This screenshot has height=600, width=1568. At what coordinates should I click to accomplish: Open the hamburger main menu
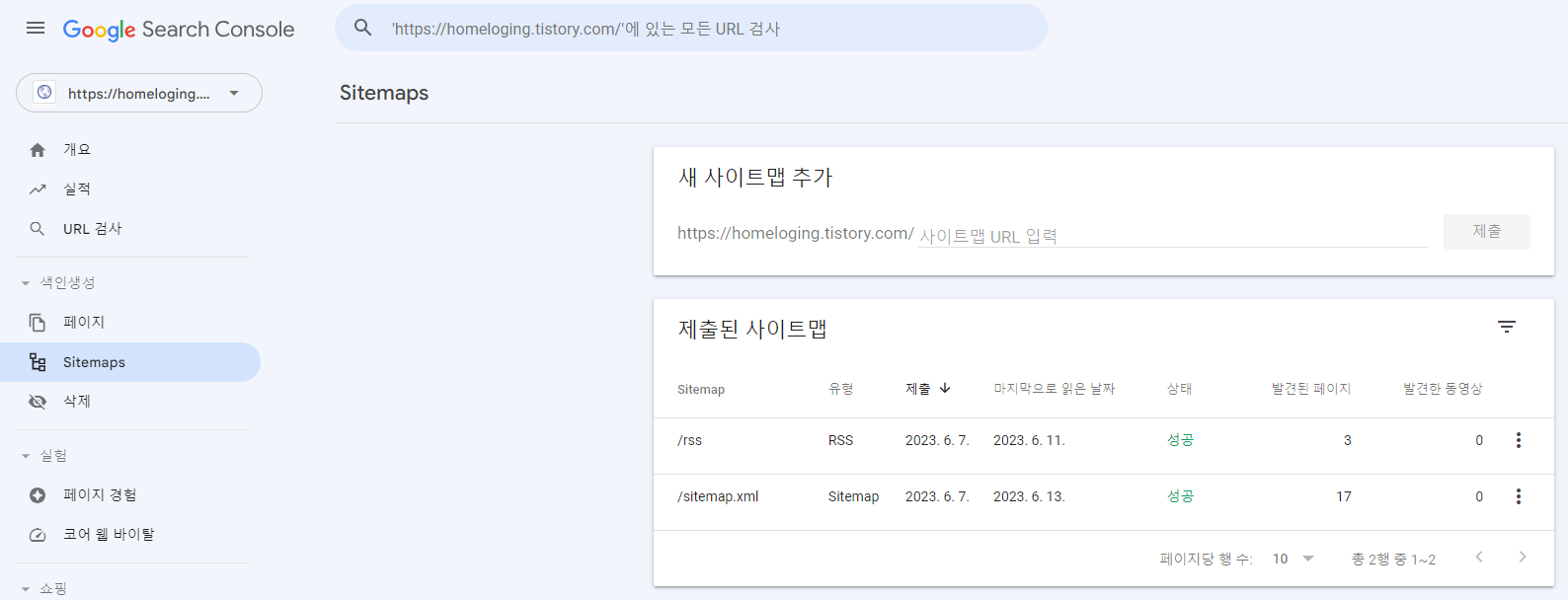(36, 28)
